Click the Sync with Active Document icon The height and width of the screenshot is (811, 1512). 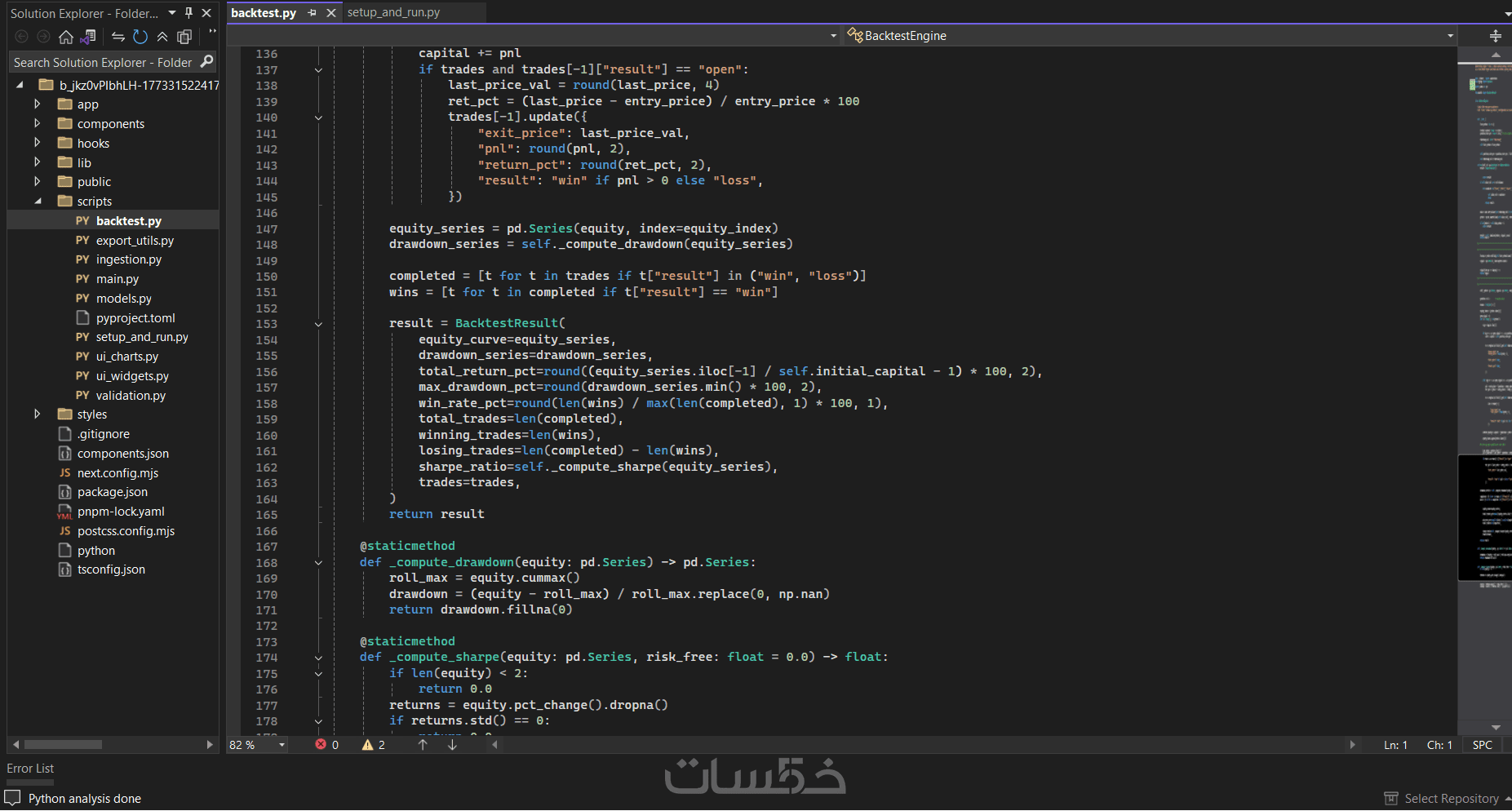pos(118,37)
